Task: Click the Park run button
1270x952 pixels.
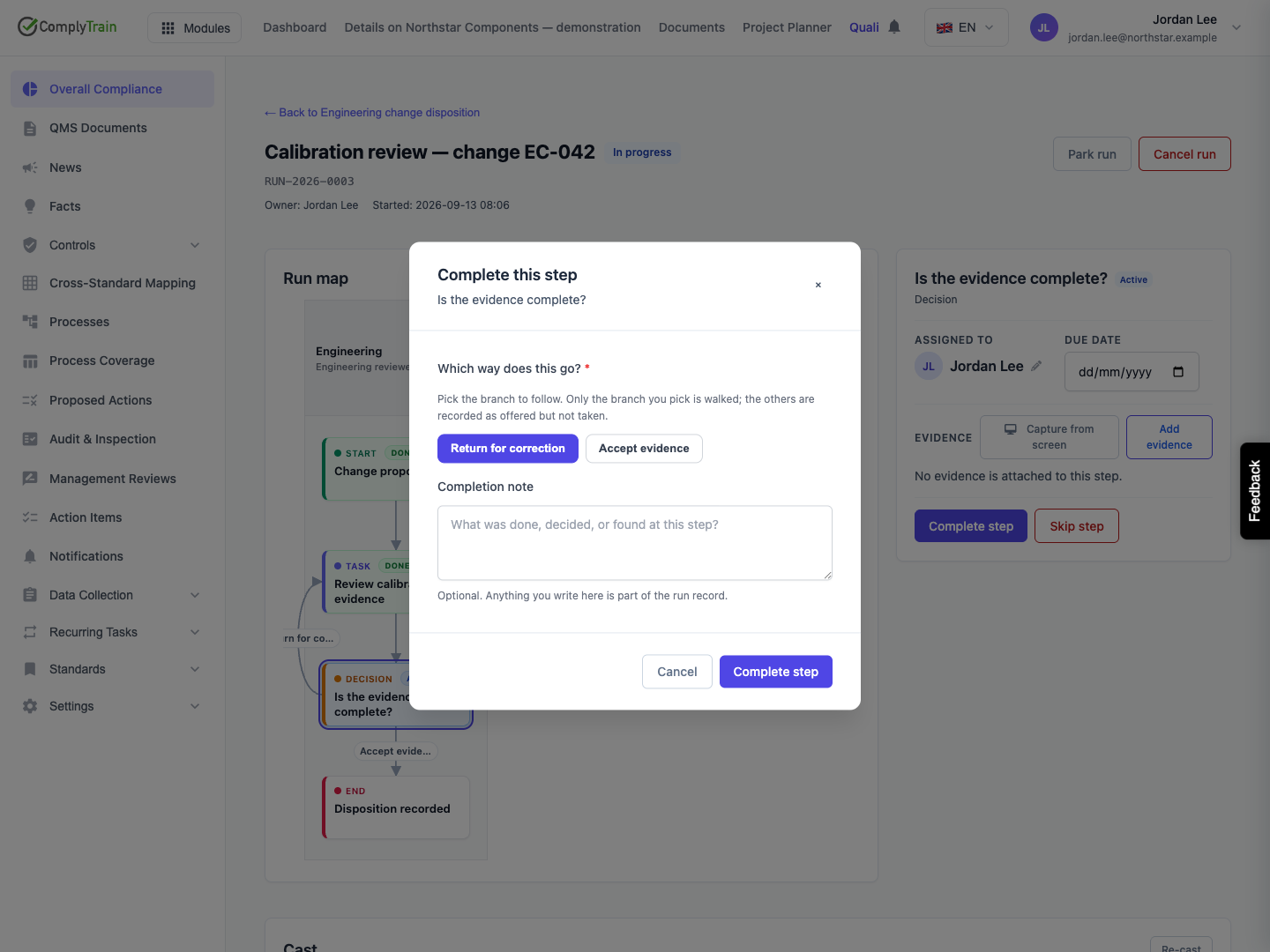Action: click(1092, 154)
